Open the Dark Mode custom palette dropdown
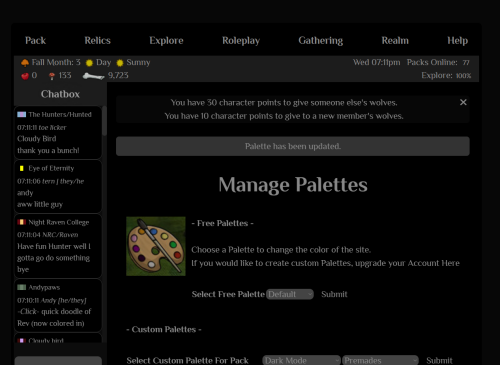The width and height of the screenshot is (500, 365). pos(302,360)
